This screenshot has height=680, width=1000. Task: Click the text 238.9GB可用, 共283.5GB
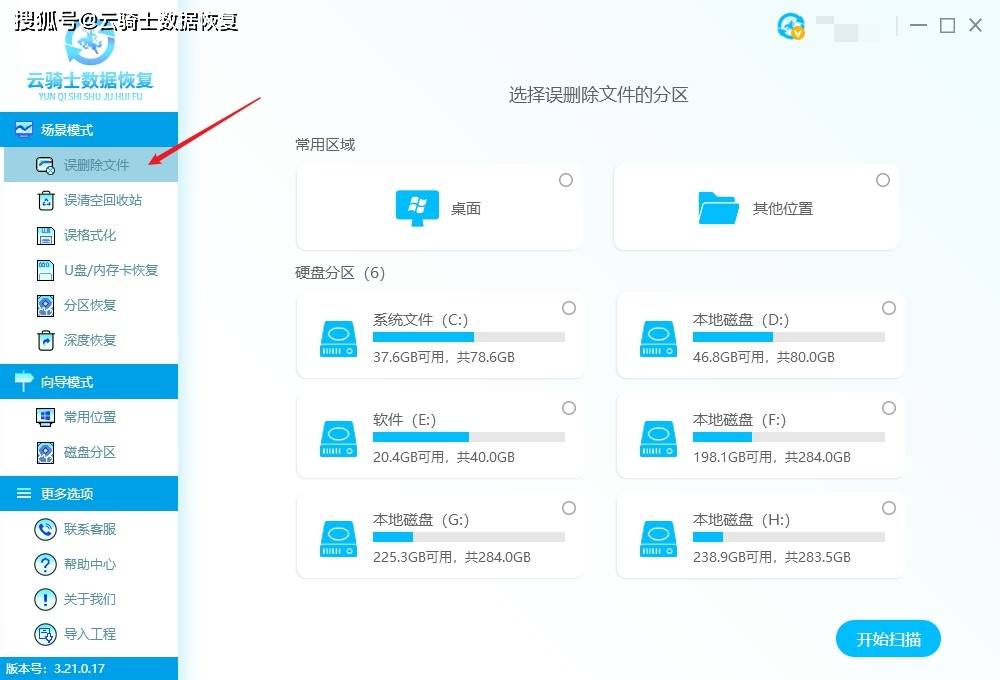pyautogui.click(x=772, y=558)
